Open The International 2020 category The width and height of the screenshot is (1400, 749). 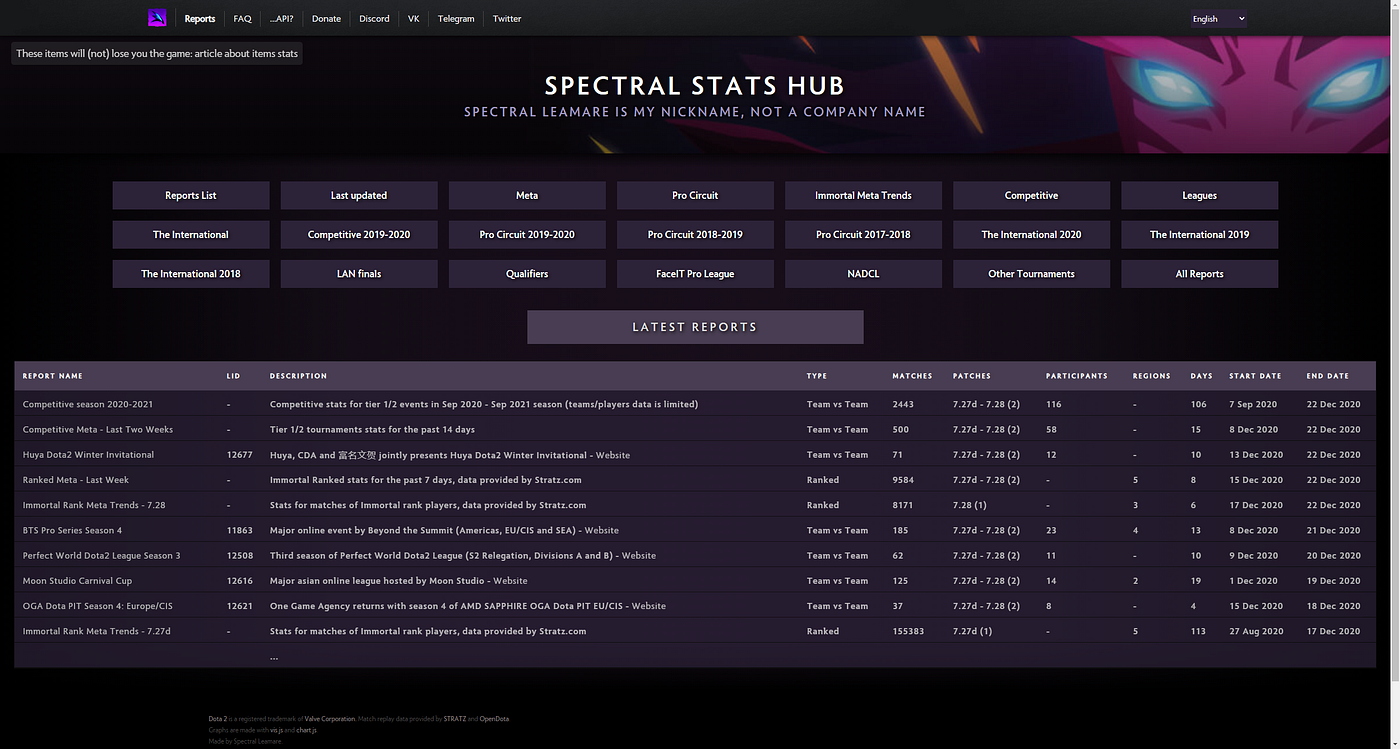[1031, 234]
